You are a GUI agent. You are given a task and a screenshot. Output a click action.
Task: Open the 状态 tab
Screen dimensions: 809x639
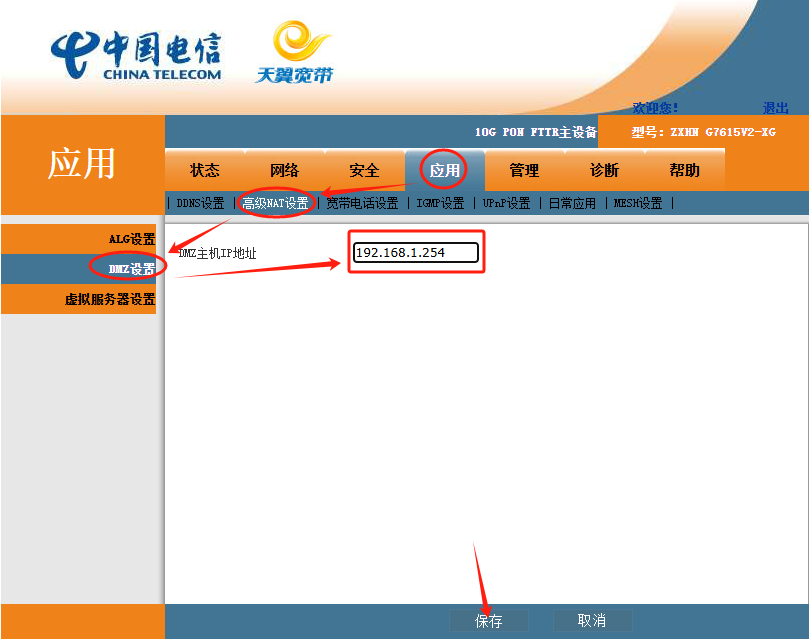(205, 170)
